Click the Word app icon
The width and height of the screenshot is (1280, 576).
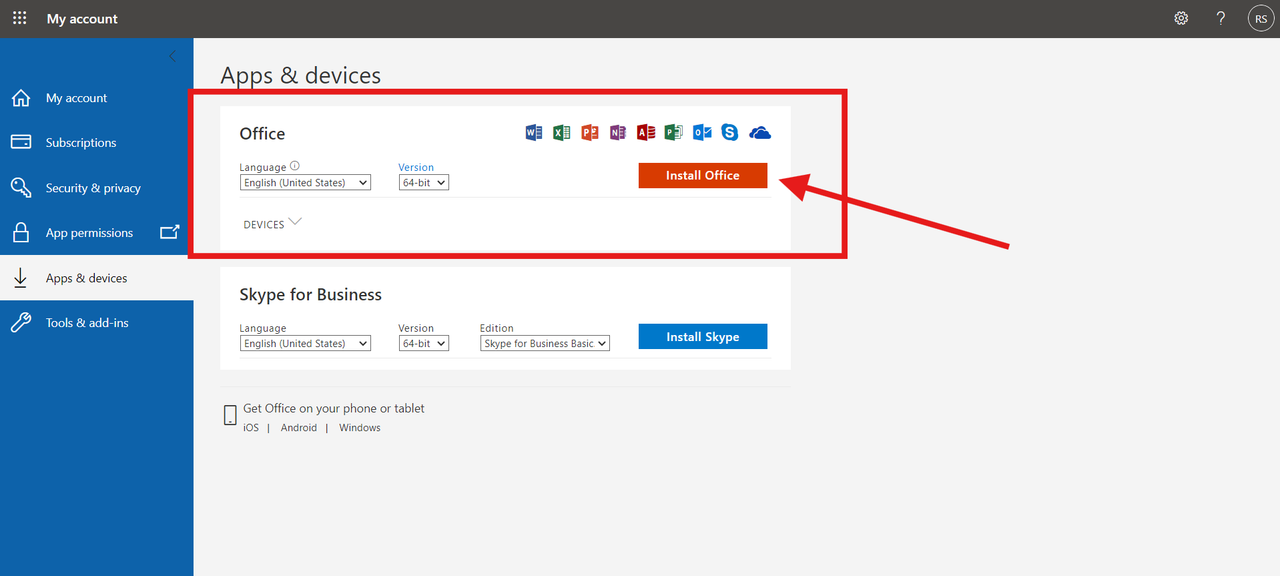click(x=534, y=132)
